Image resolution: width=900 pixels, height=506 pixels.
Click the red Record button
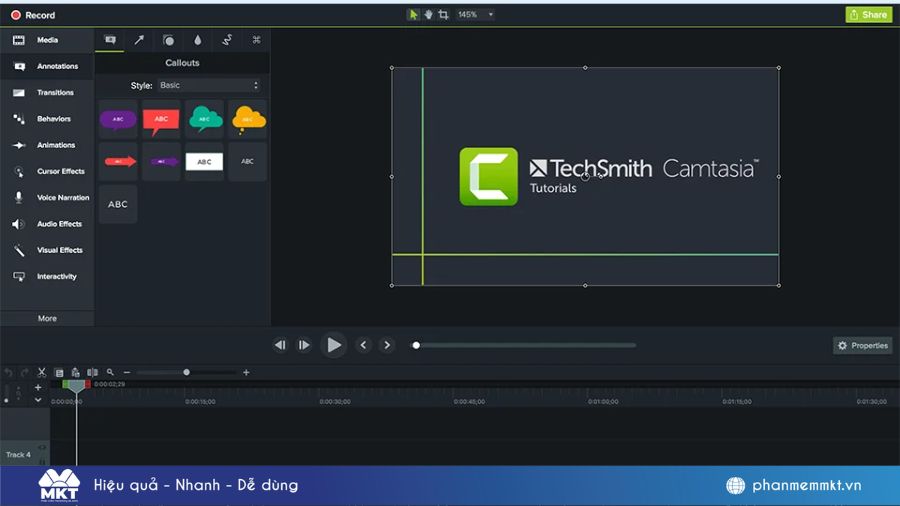(x=33, y=15)
